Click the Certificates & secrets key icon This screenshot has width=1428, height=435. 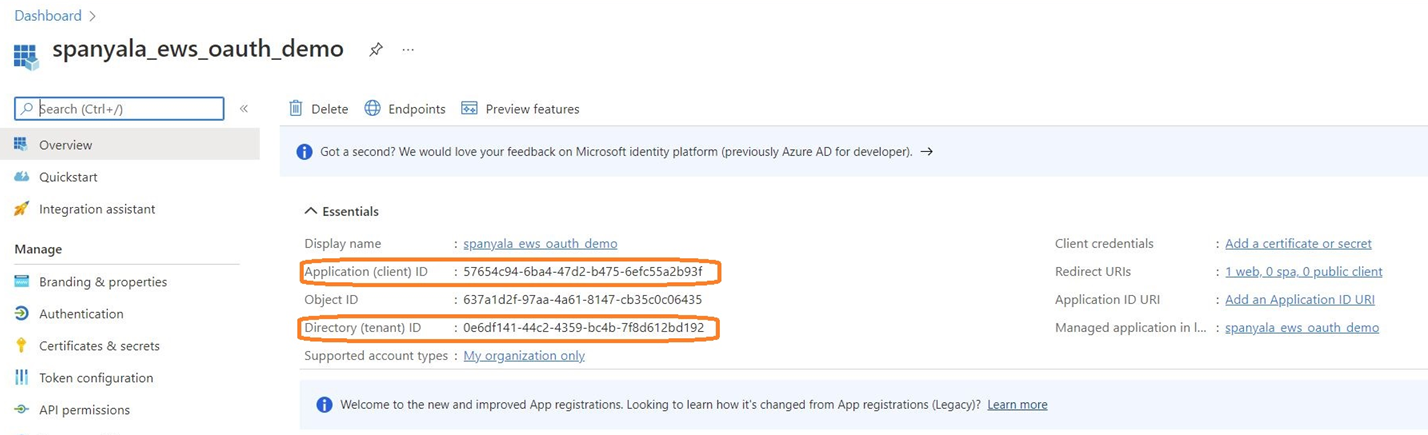pos(21,346)
